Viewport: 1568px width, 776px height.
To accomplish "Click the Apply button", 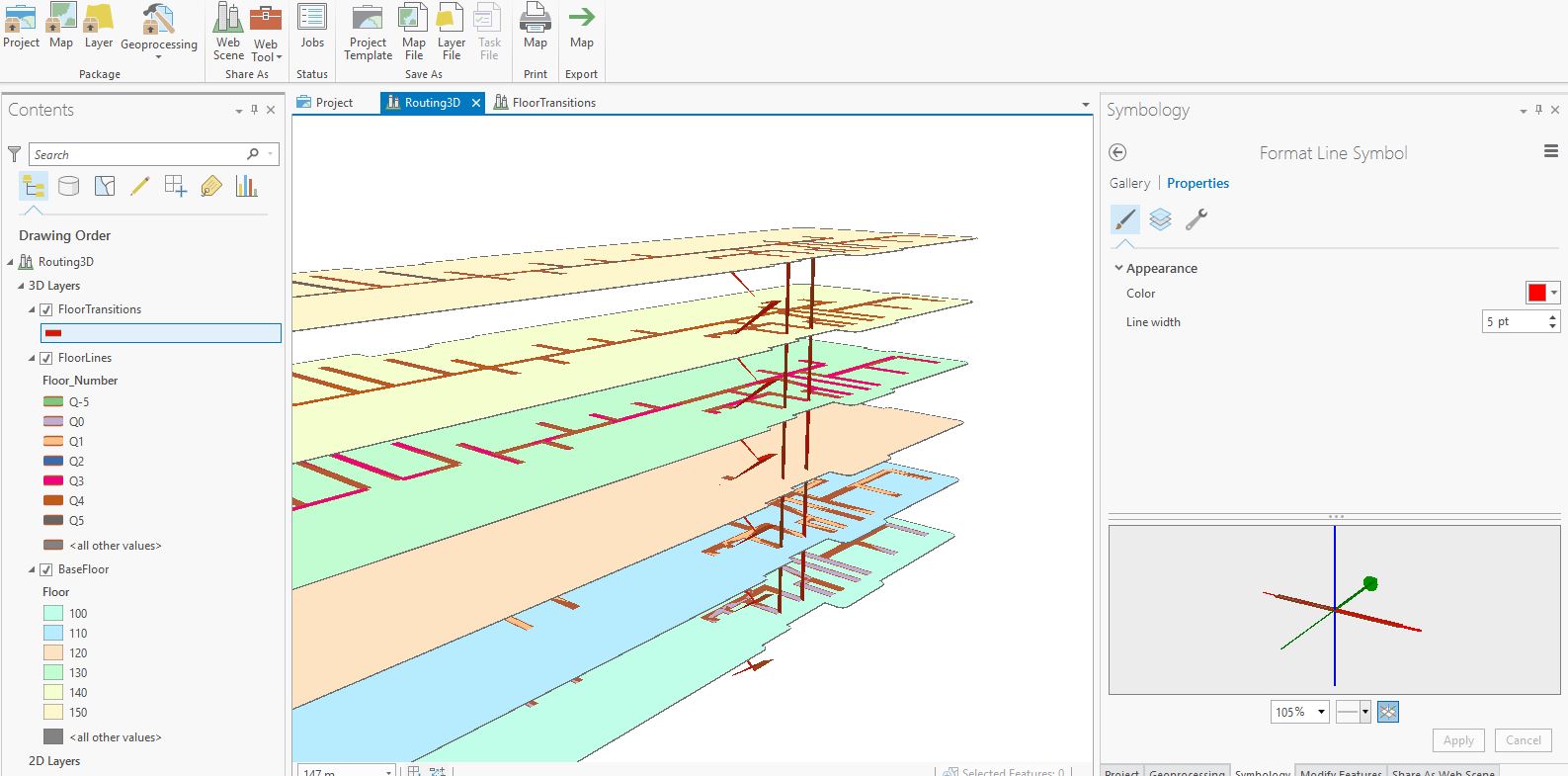I will (x=1457, y=740).
